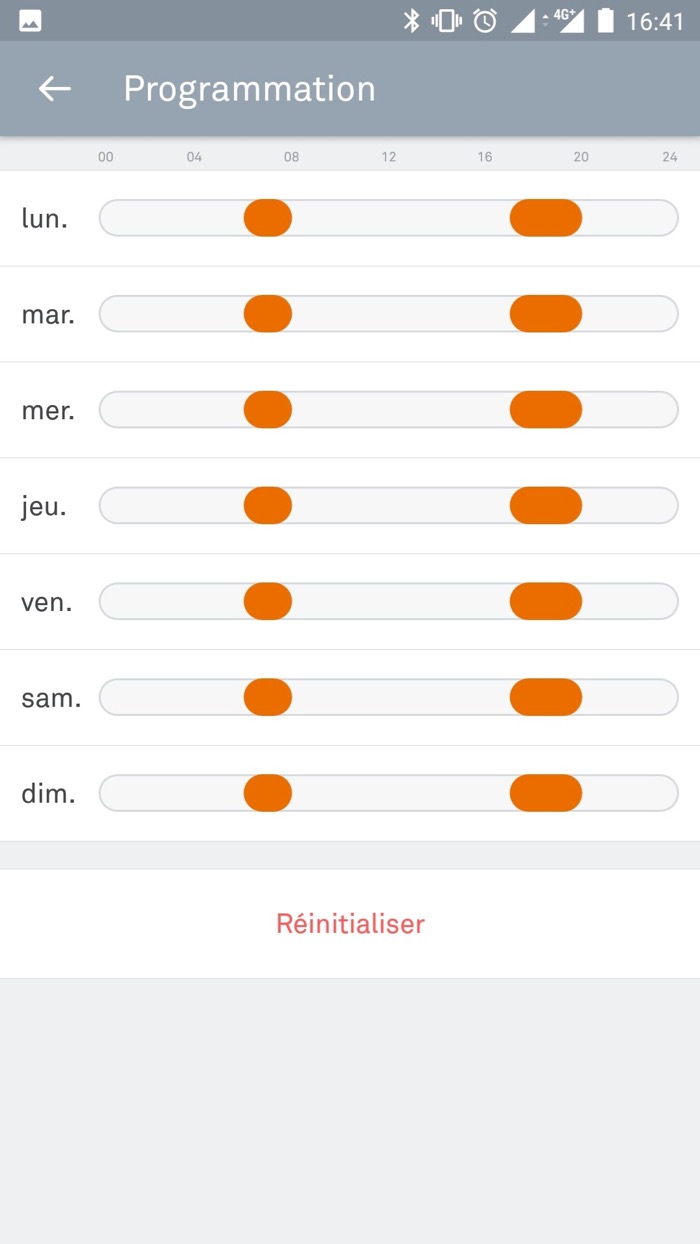700x1244 pixels.
Task: Tap the image notification icon
Action: coord(30,21)
